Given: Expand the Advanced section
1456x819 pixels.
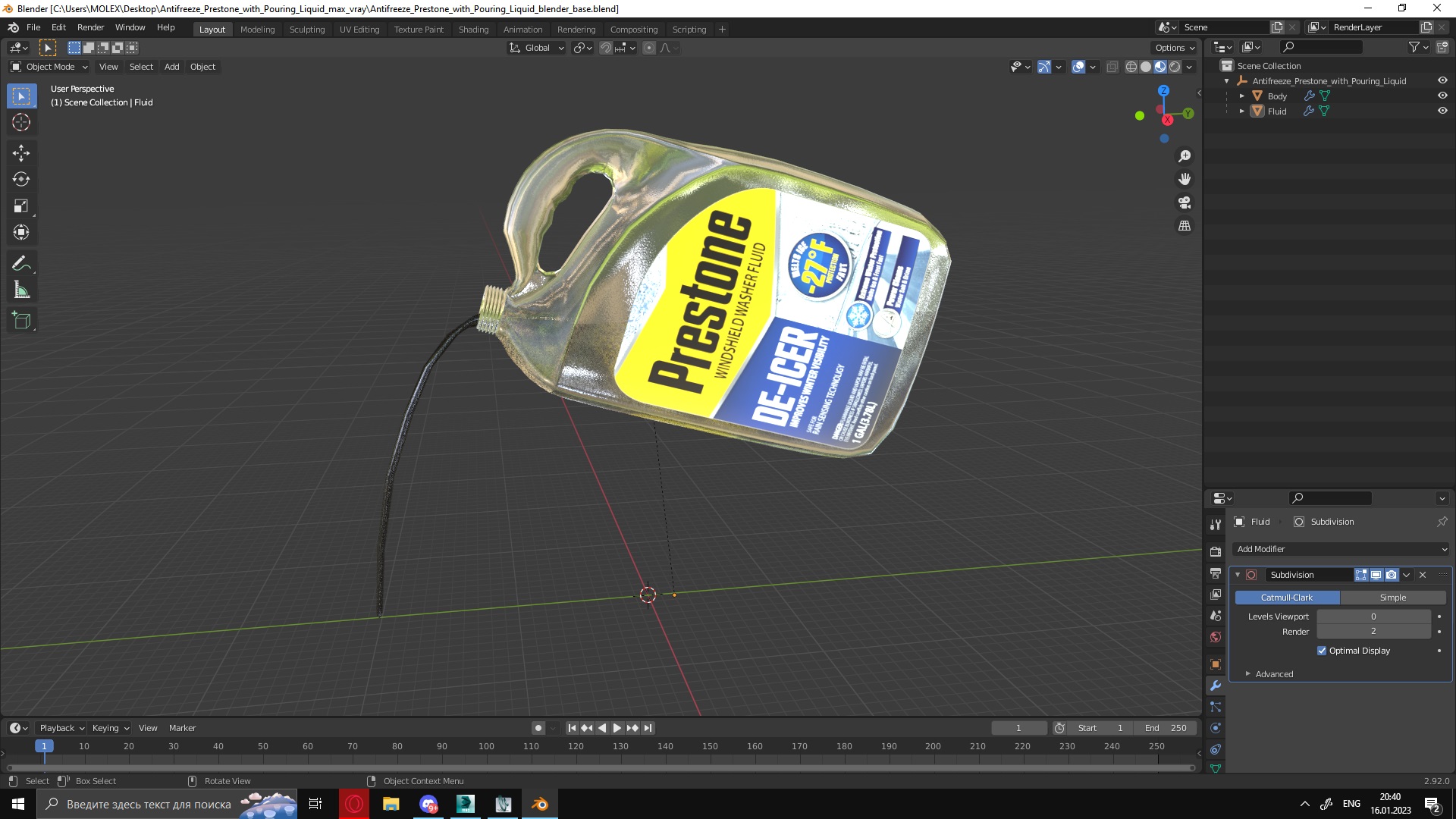Looking at the screenshot, I should pos(1274,674).
